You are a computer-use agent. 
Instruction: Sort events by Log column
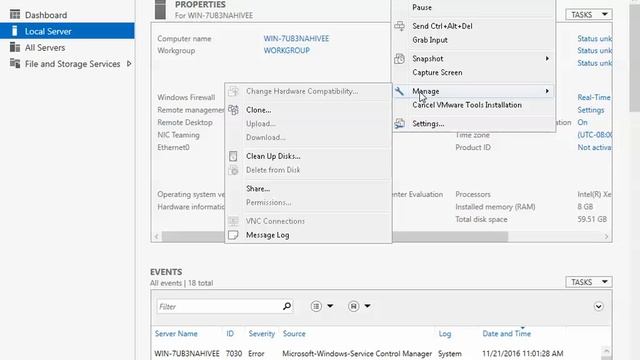tap(445, 334)
